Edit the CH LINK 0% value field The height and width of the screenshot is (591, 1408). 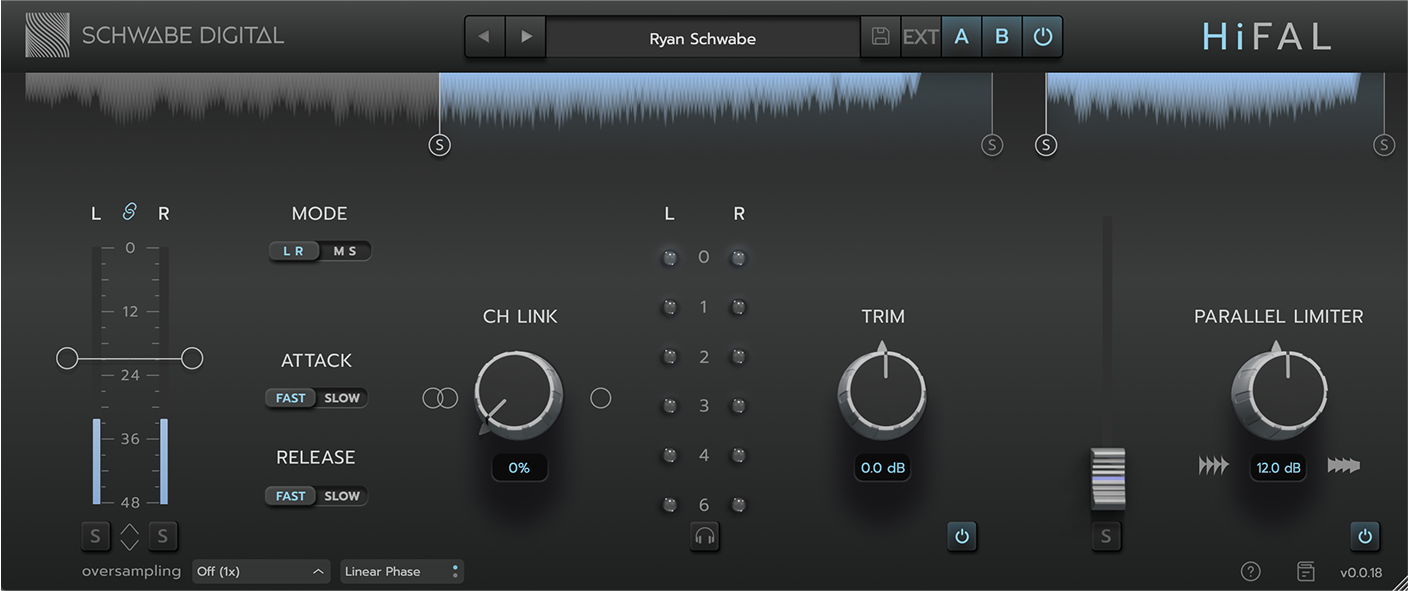519,467
